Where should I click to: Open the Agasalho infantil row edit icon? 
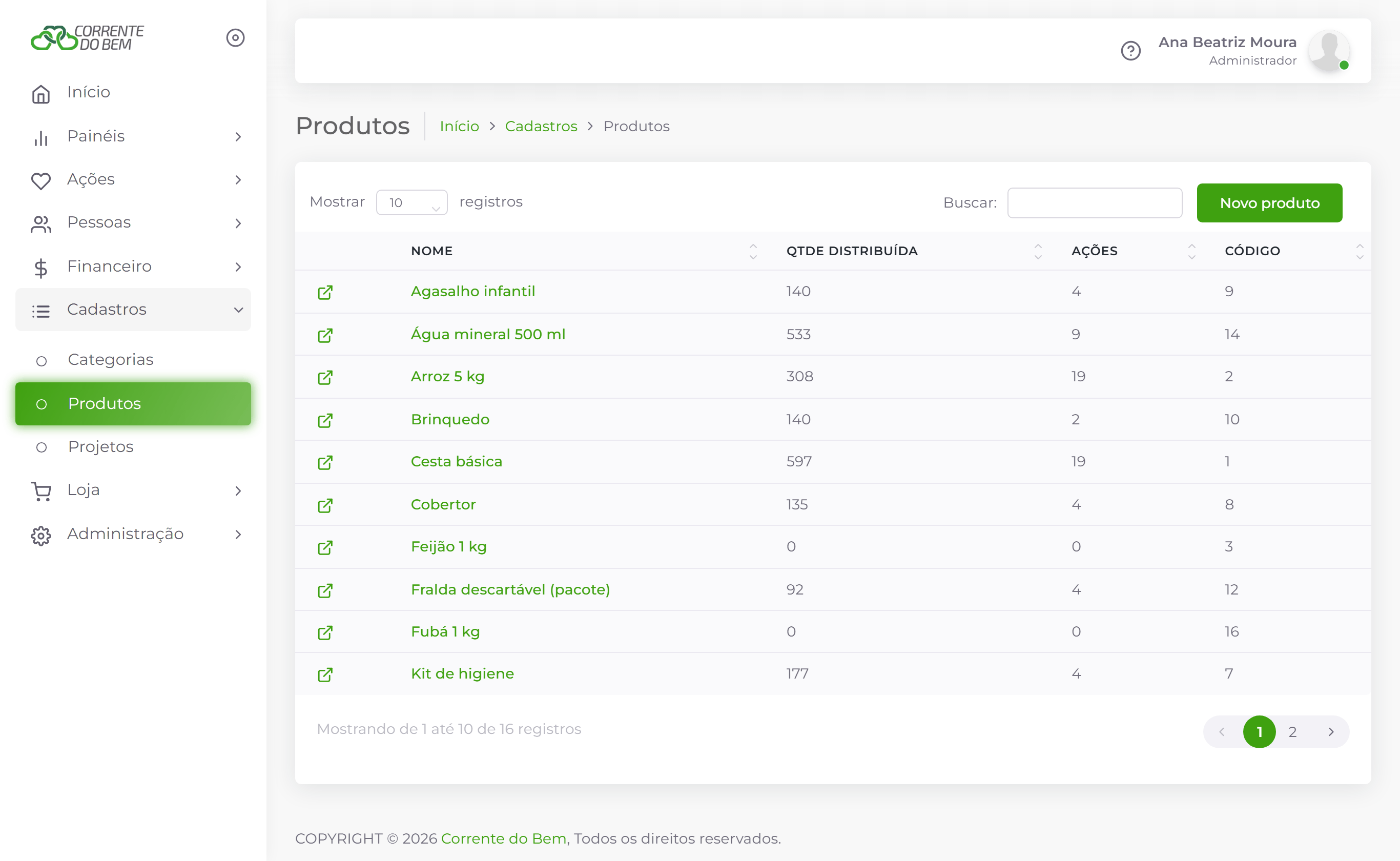tap(325, 292)
